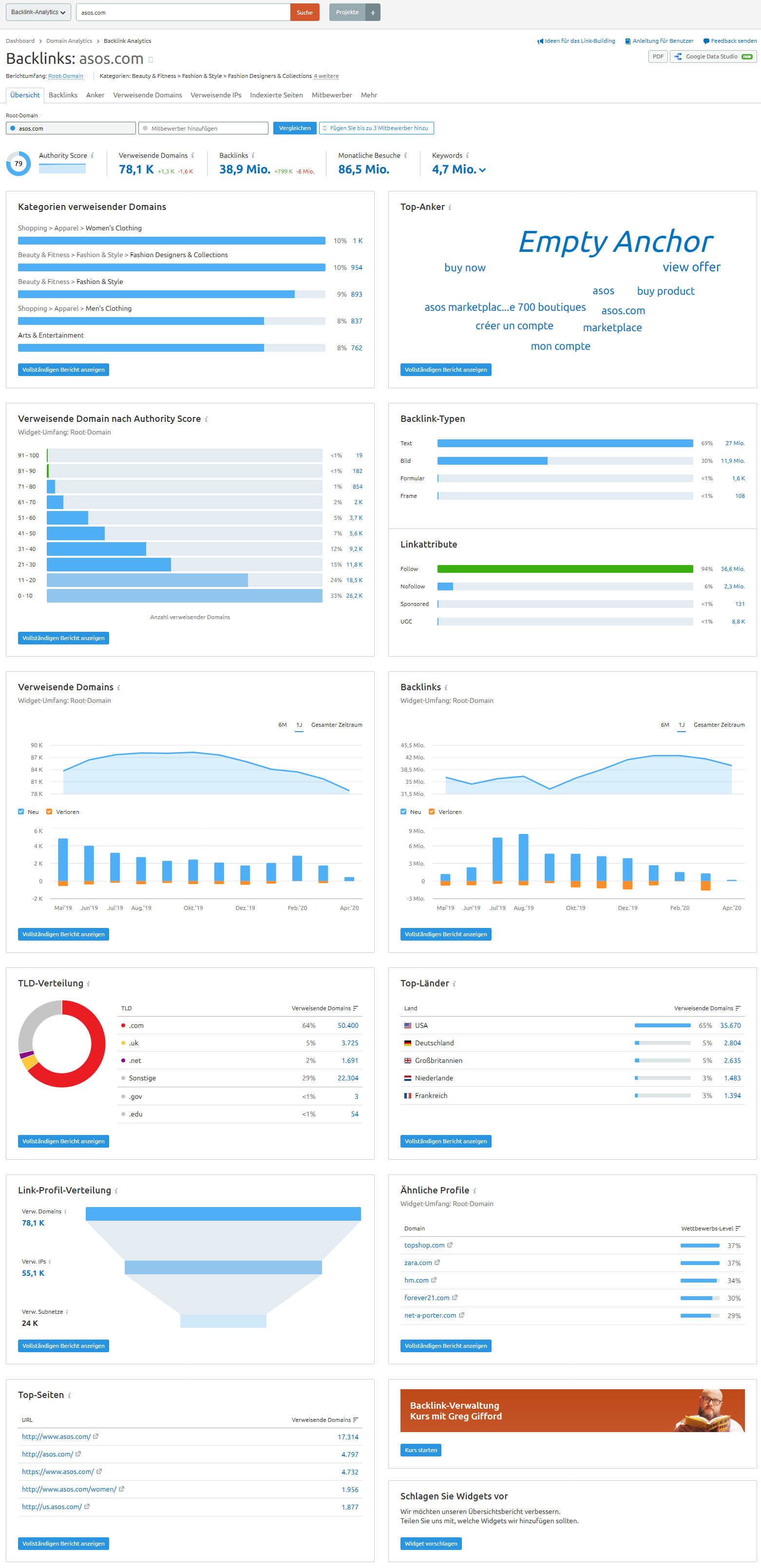Expand the 4 weitere categories link

pyautogui.click(x=326, y=76)
